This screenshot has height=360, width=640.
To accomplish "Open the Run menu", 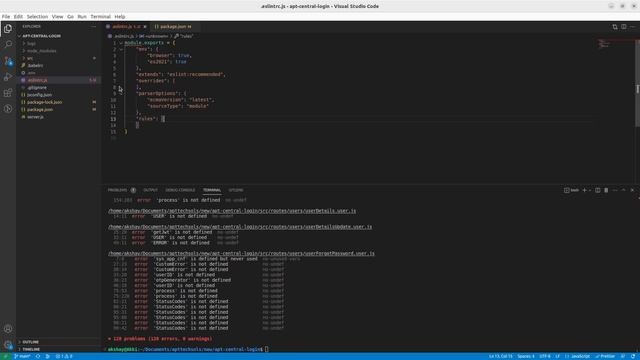I will pyautogui.click(x=82, y=17).
